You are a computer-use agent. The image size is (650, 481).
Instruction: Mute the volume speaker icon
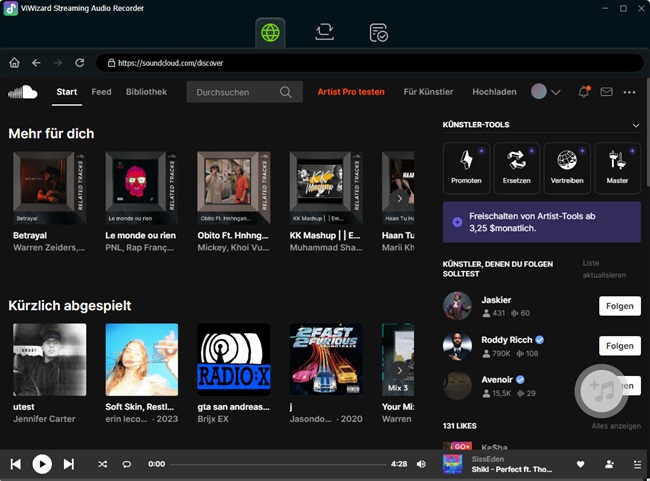tap(421, 464)
